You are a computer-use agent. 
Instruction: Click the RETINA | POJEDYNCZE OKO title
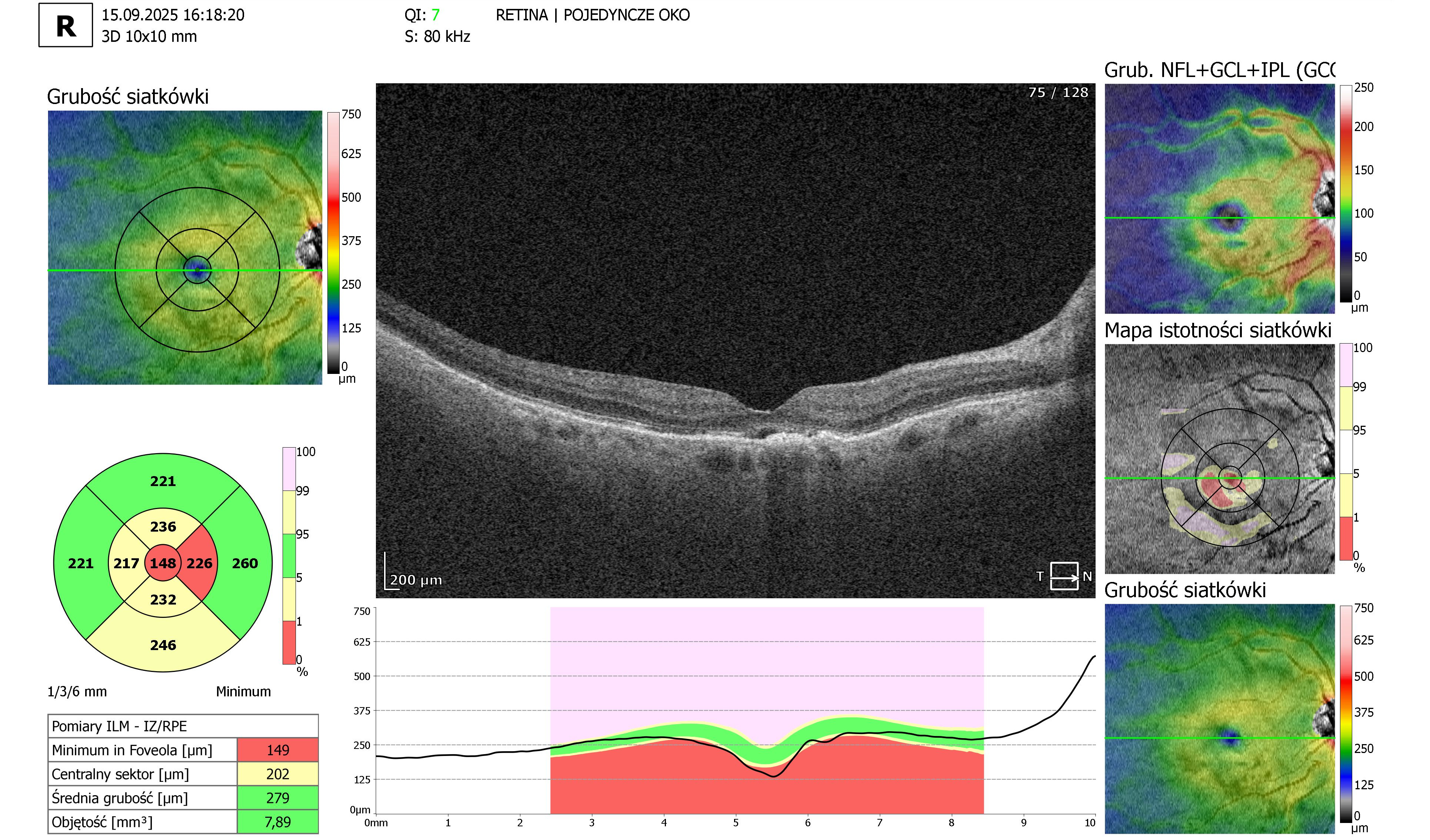coord(593,15)
